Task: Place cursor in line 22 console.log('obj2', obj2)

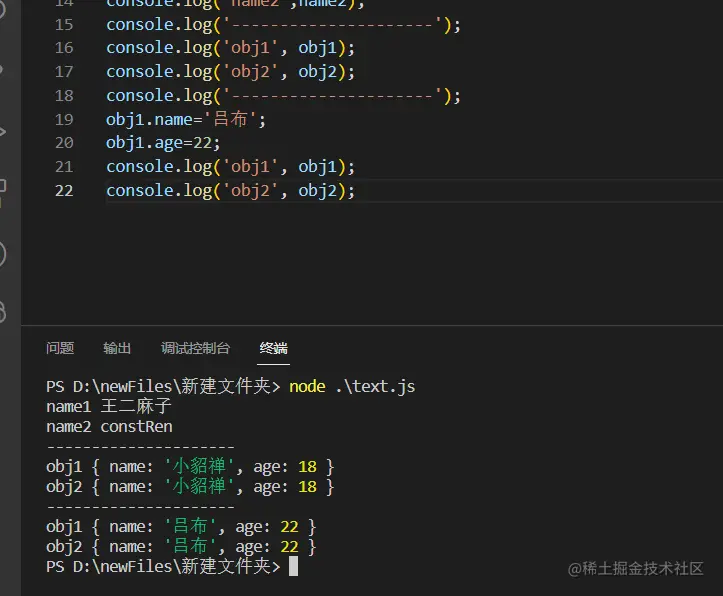Action: tap(231, 191)
